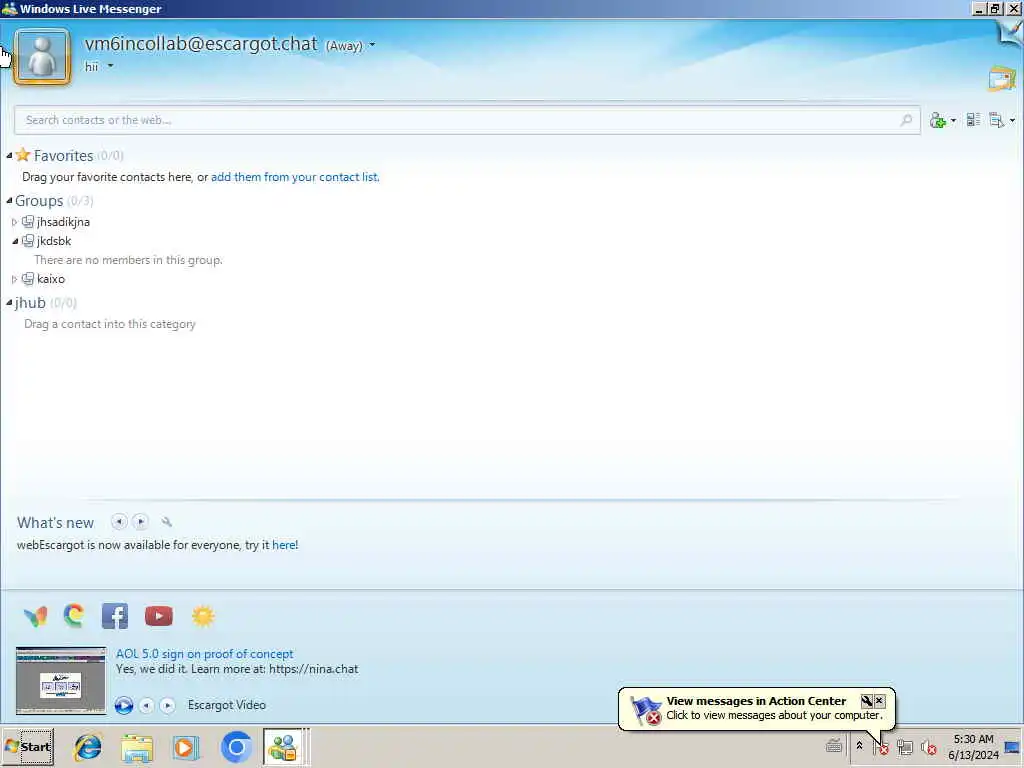The image size is (1024, 768).
Task: Collapse the jkdsbk group
Action: [14, 241]
